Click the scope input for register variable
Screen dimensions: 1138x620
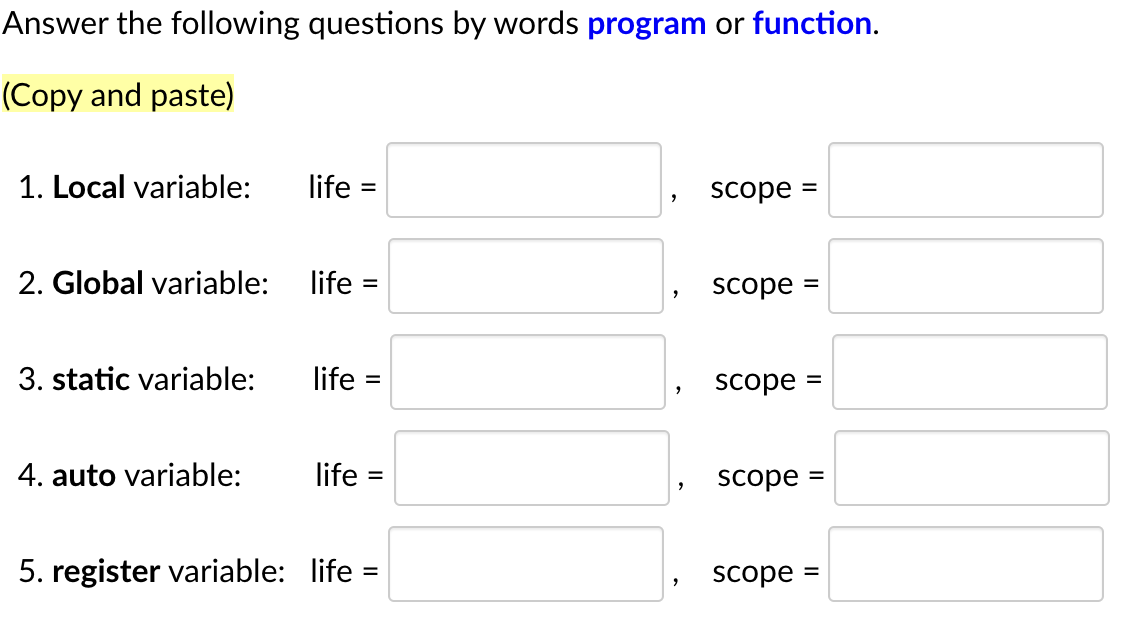tap(965, 564)
